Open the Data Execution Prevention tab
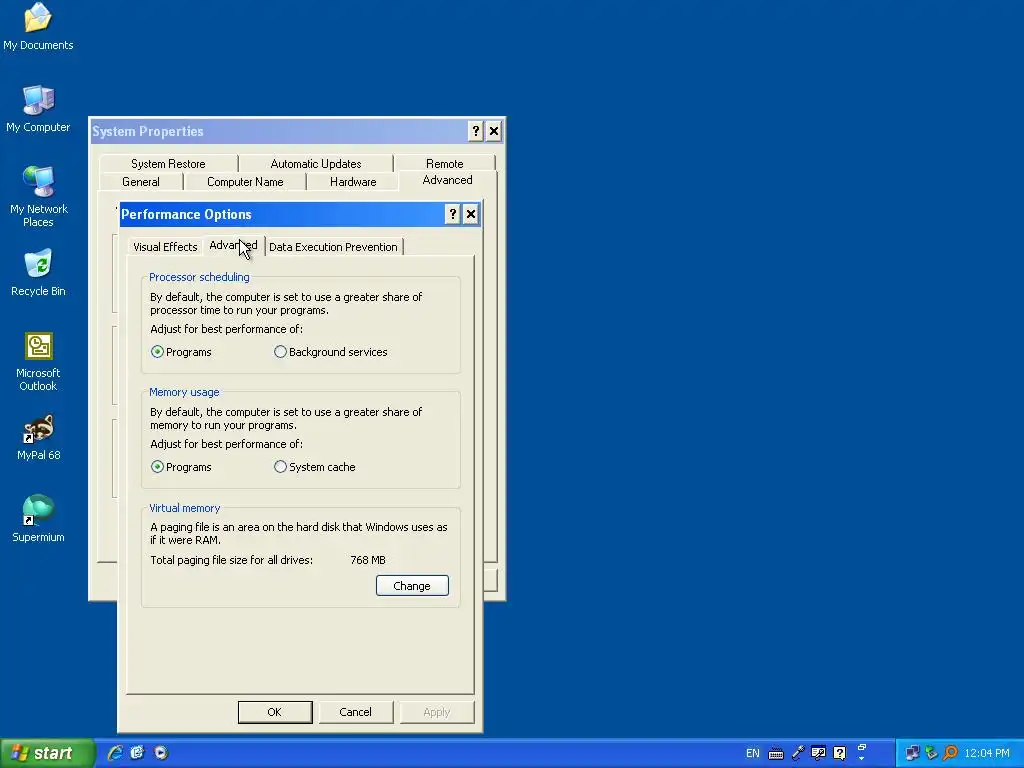 click(x=333, y=247)
